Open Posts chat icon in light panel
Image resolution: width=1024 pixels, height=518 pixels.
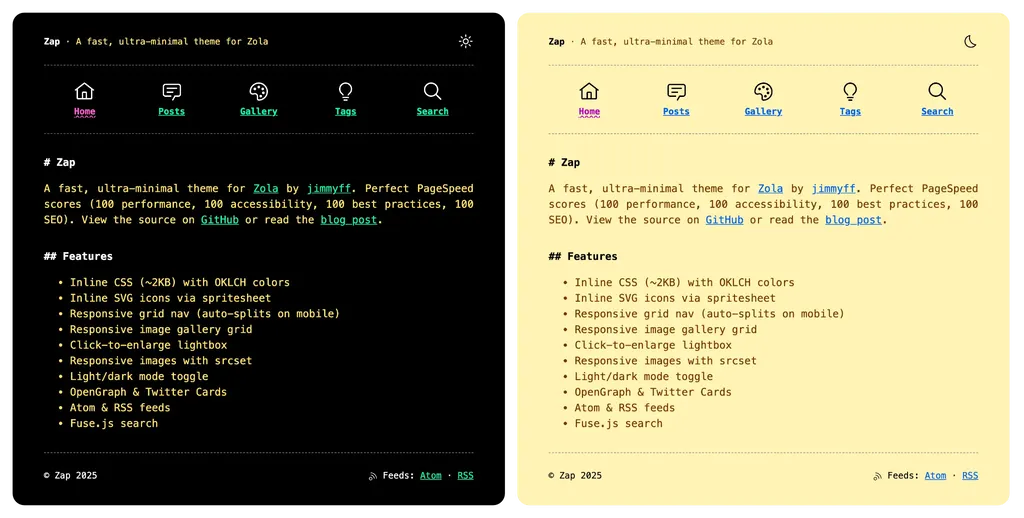pyautogui.click(x=676, y=91)
